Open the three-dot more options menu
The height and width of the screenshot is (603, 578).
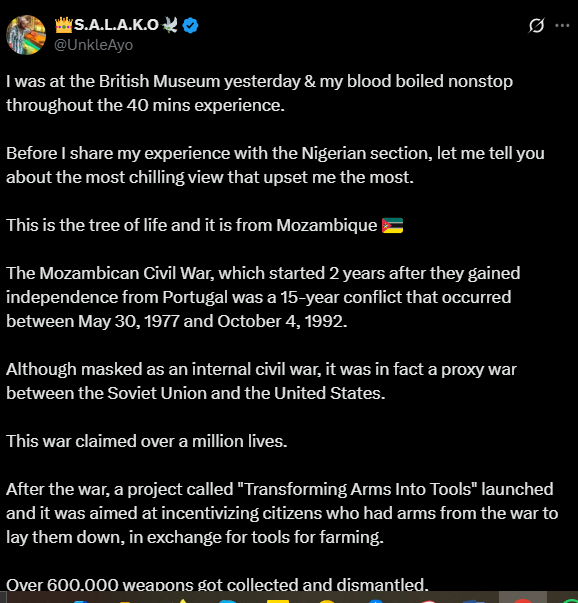562,25
